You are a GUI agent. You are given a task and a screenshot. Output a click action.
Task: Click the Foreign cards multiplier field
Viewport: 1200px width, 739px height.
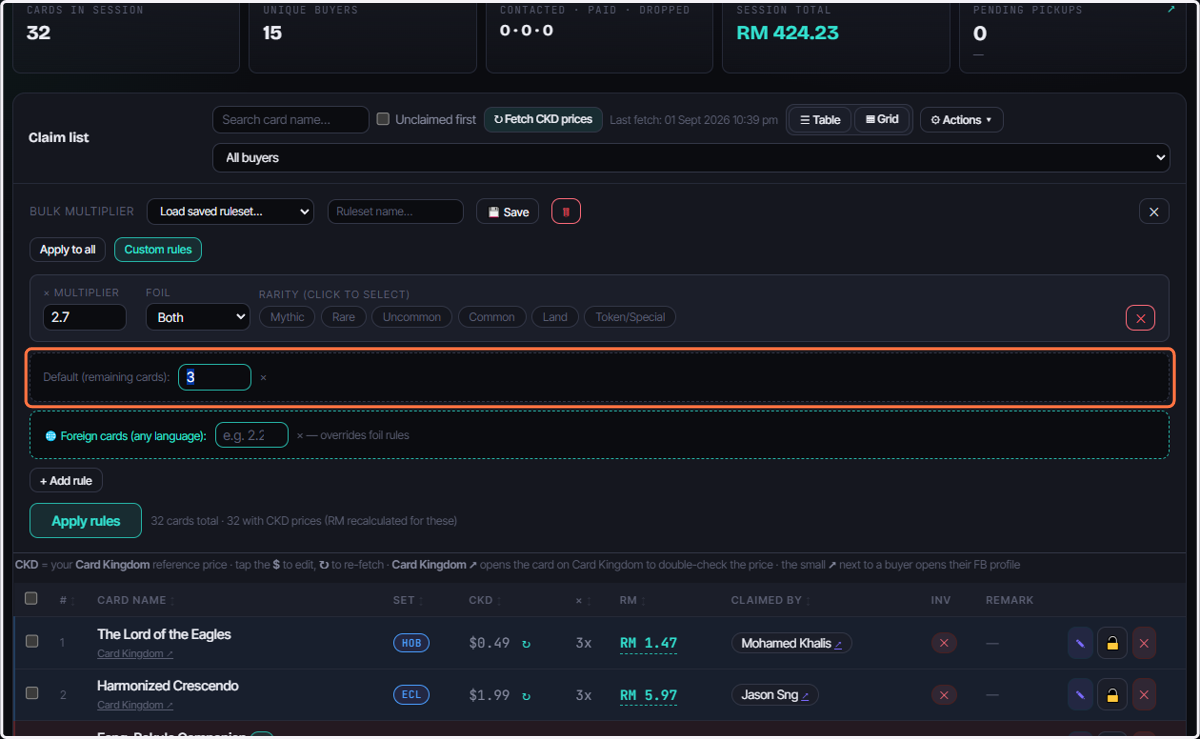[252, 435]
